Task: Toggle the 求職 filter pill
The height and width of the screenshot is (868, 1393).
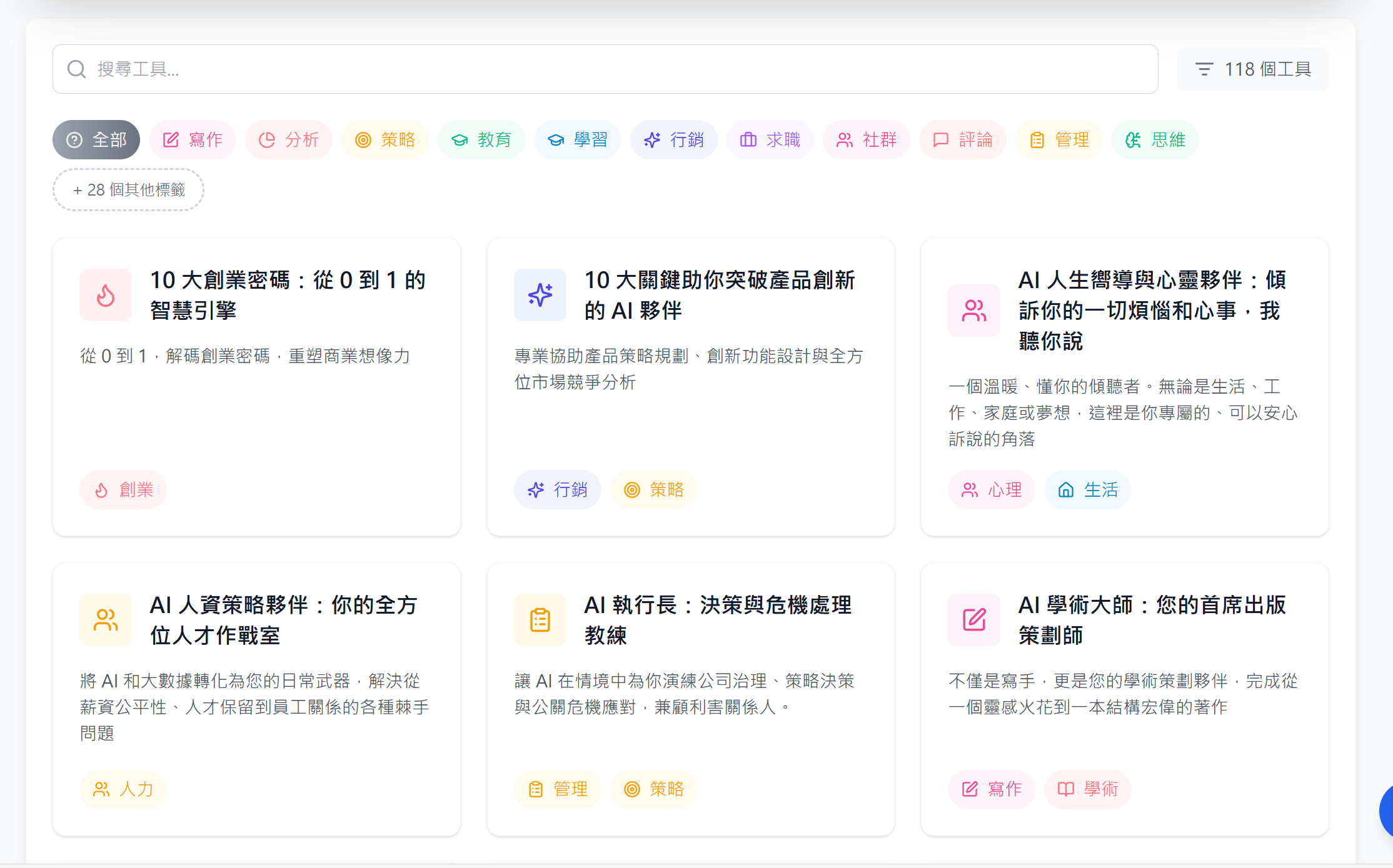Action: tap(770, 139)
